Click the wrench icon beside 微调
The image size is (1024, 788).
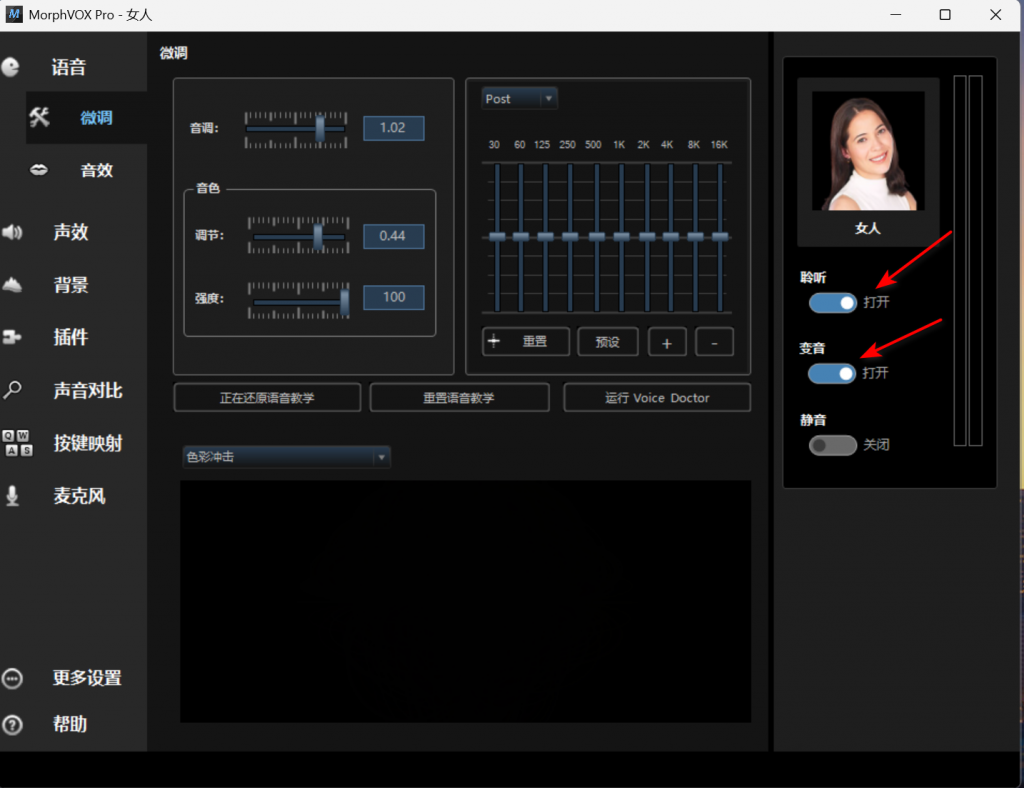pos(40,117)
